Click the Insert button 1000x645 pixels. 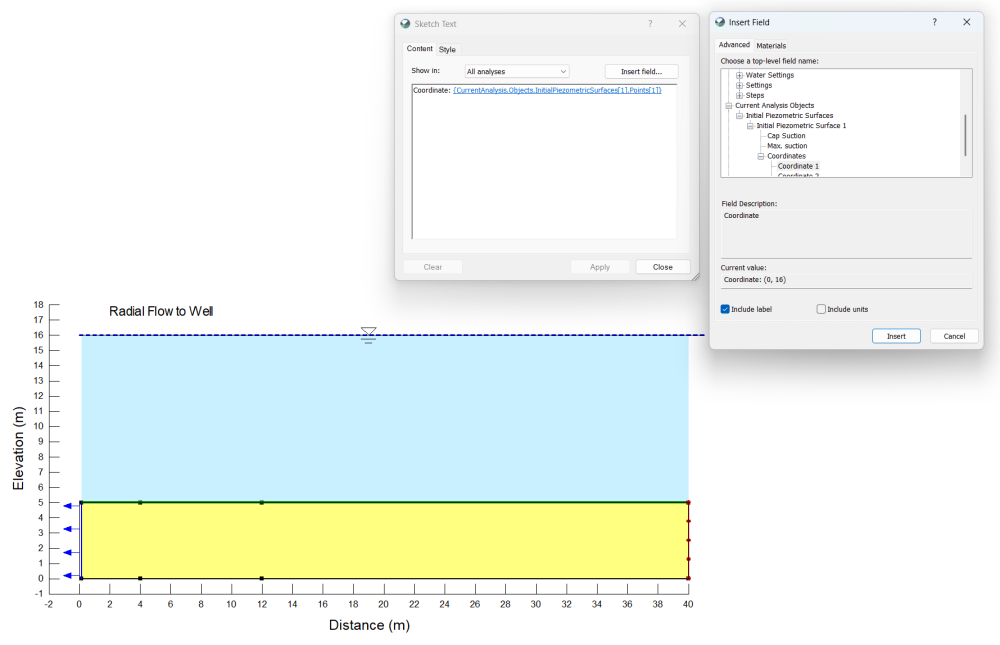(x=896, y=336)
